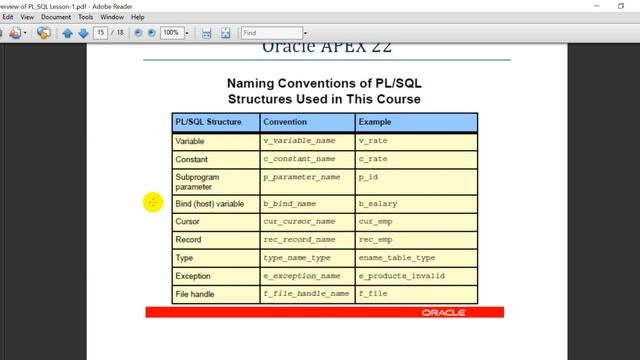Click the 'PL/SQL Structure' column header
This screenshot has height=360, width=640.
(x=216, y=122)
